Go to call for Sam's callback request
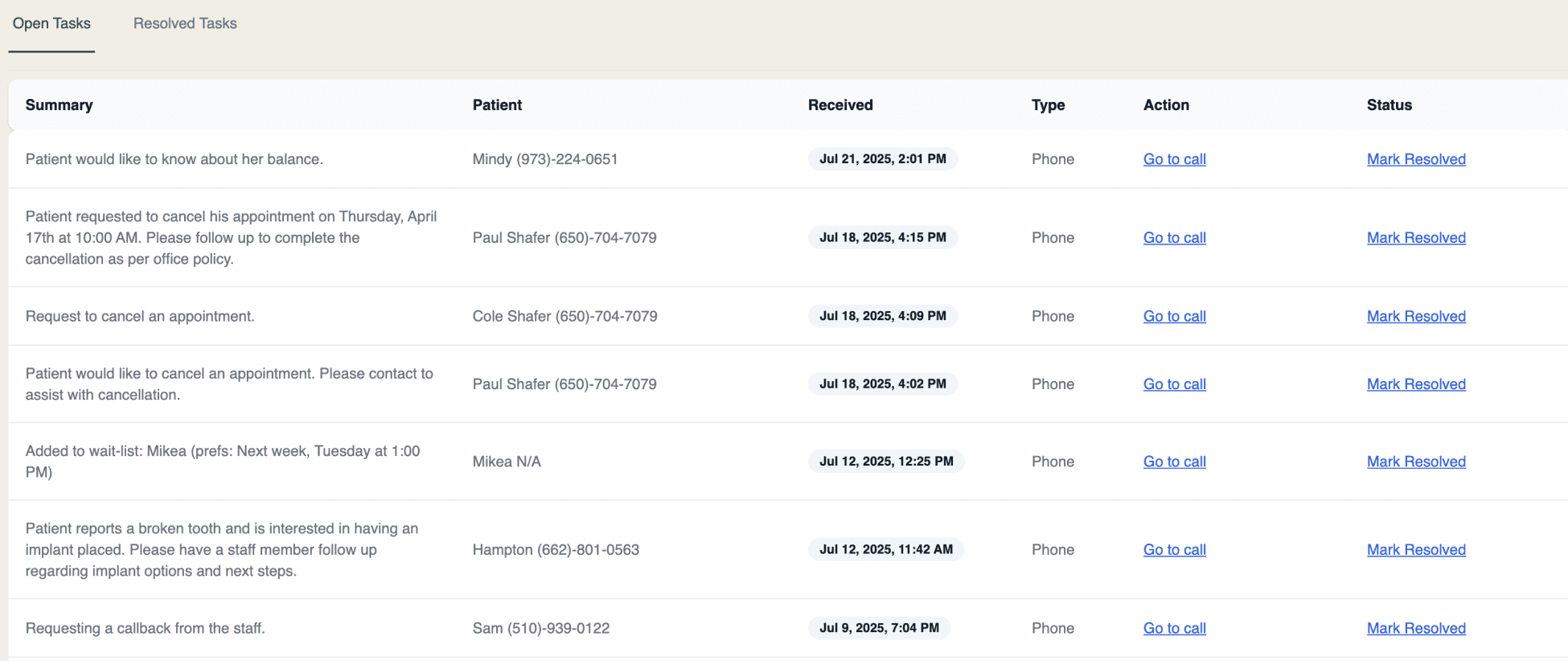Image resolution: width=1568 pixels, height=661 pixels. [x=1174, y=628]
